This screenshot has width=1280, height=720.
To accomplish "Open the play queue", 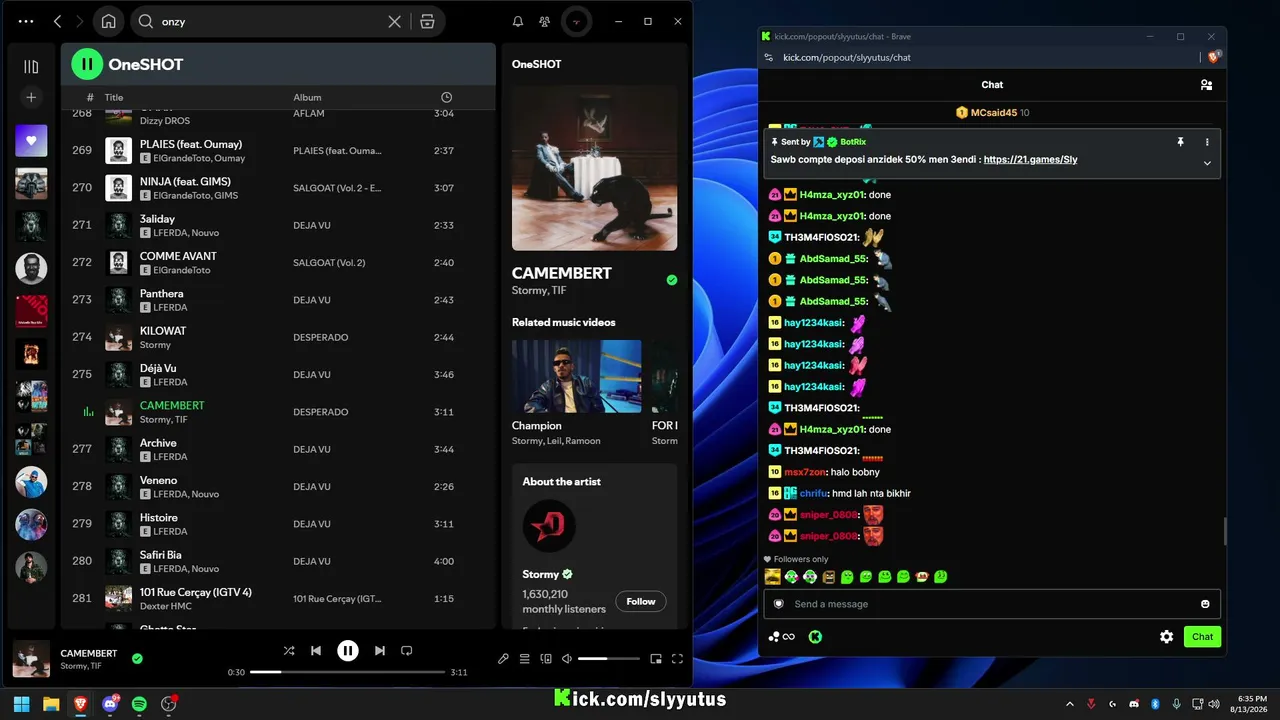I will [524, 659].
